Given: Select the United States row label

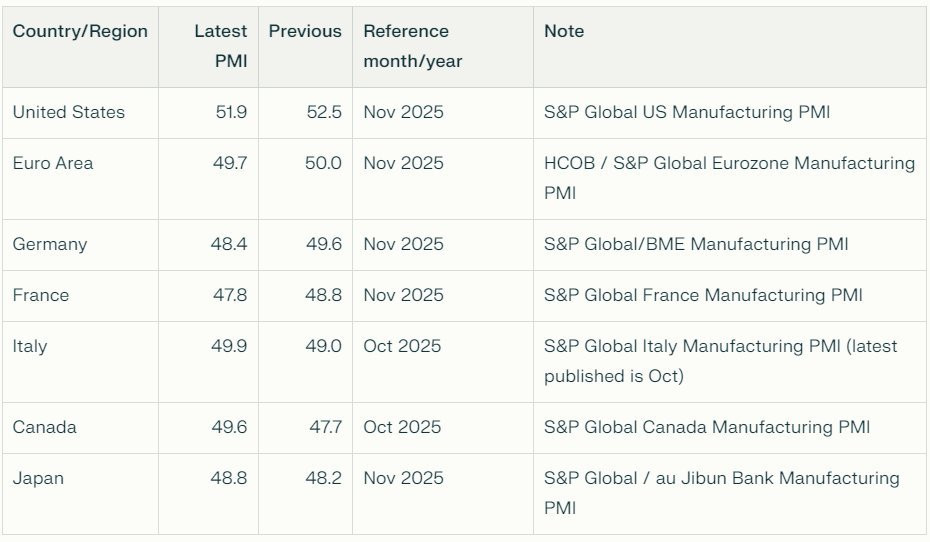Looking at the screenshot, I should [x=69, y=112].
